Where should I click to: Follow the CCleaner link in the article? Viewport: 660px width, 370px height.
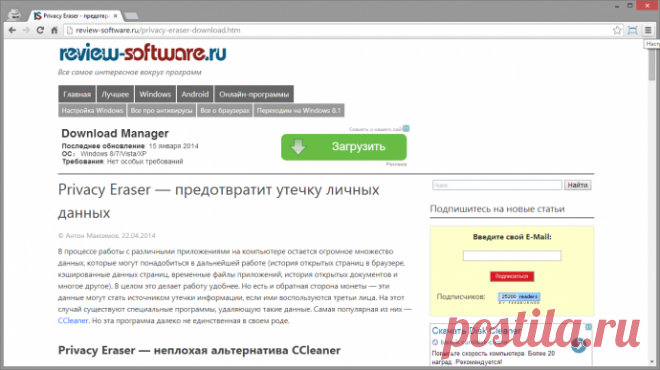(73, 321)
